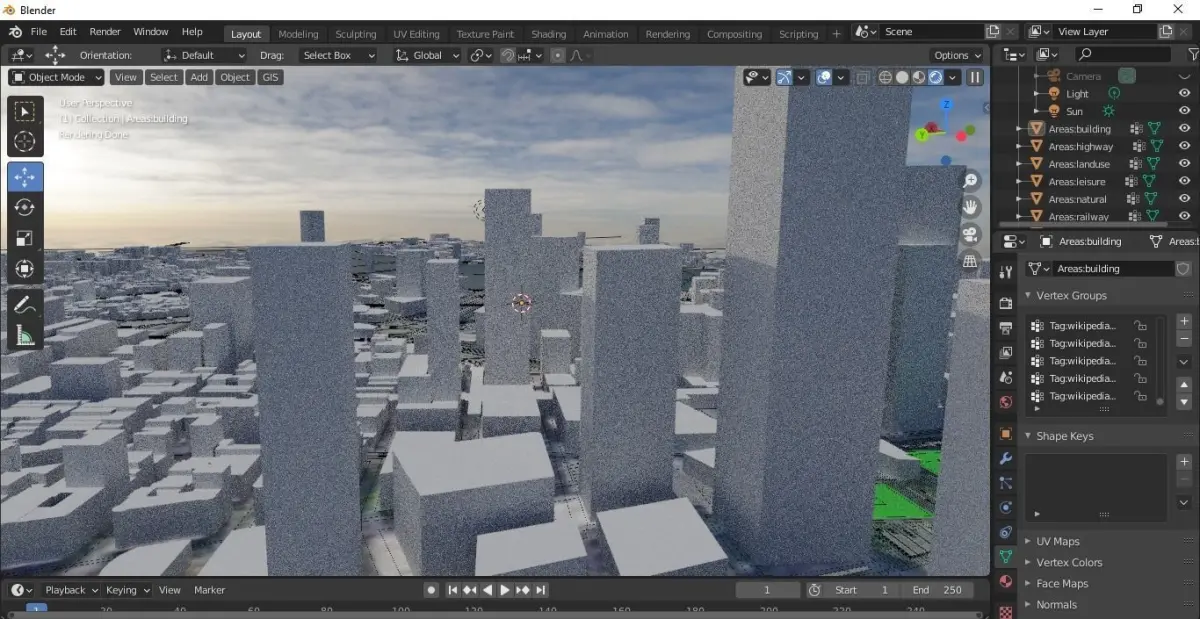Open Render properties tab
Image resolution: width=1200 pixels, height=619 pixels.
(x=1006, y=303)
